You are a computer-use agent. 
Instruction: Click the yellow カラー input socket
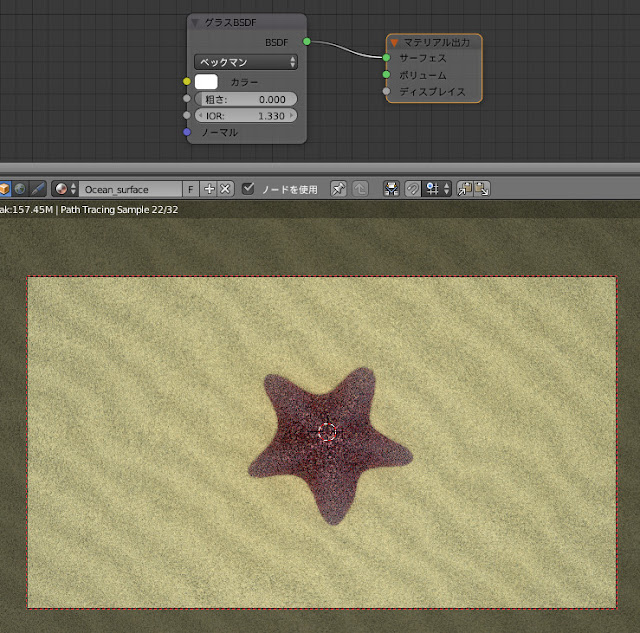[187, 82]
